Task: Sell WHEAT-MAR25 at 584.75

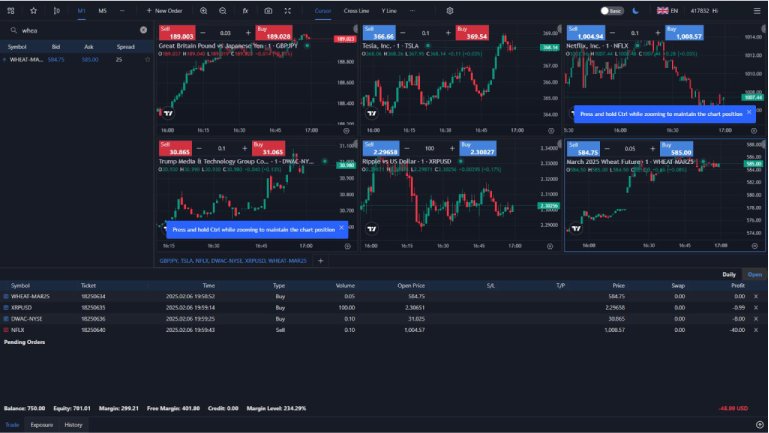Action: 583,149
